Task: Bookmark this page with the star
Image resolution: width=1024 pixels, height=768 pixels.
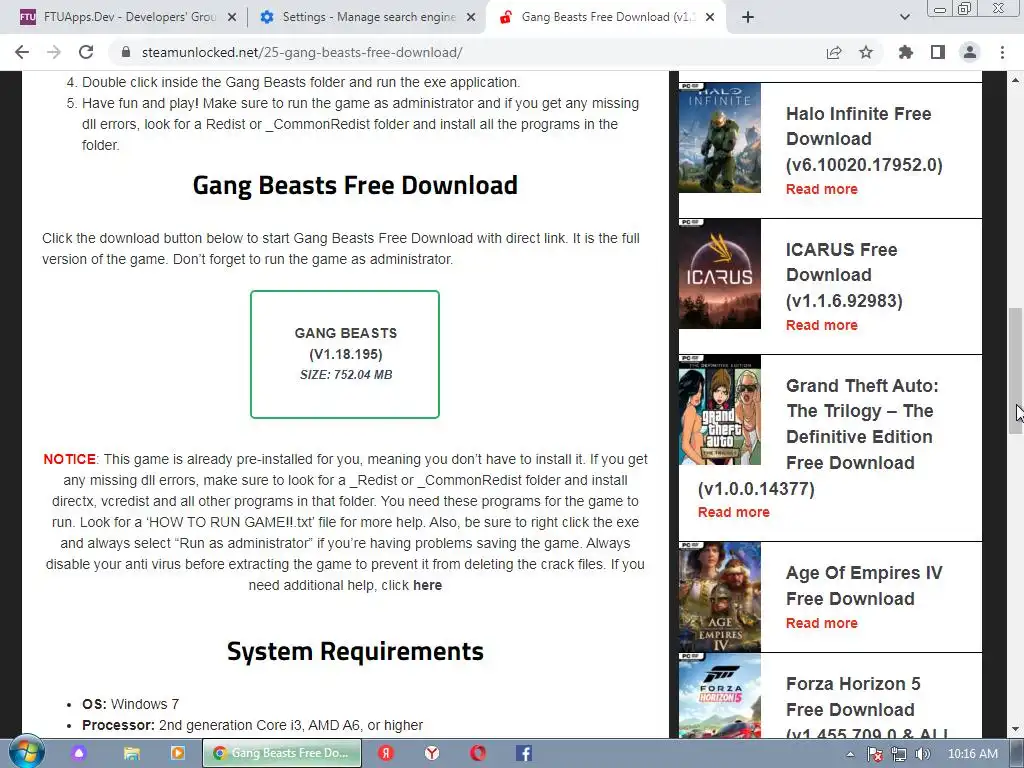Action: coord(866,52)
